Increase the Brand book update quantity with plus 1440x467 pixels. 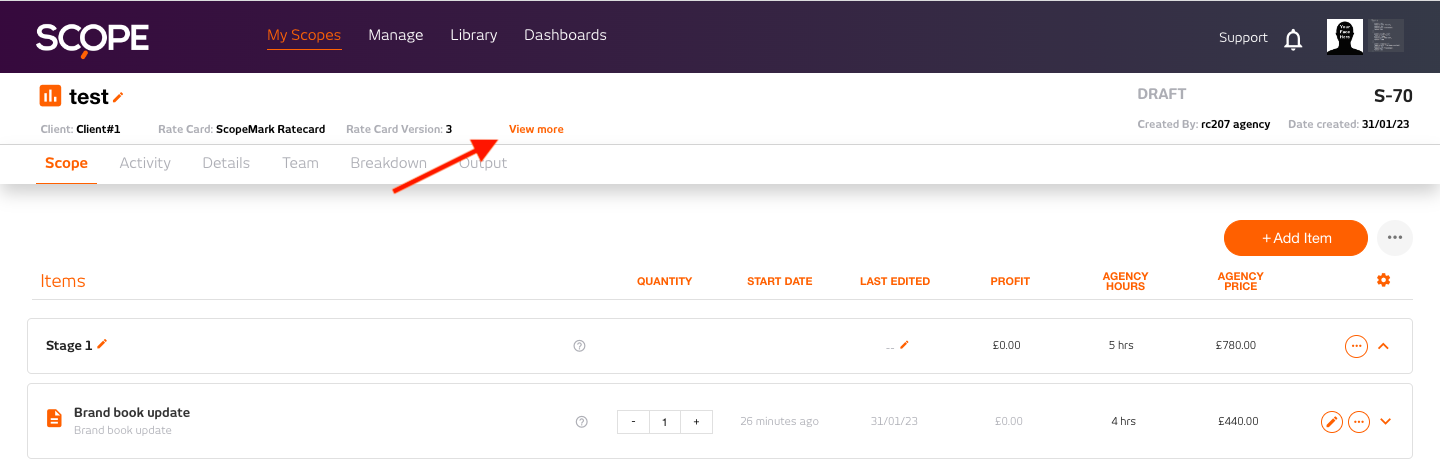(x=696, y=422)
